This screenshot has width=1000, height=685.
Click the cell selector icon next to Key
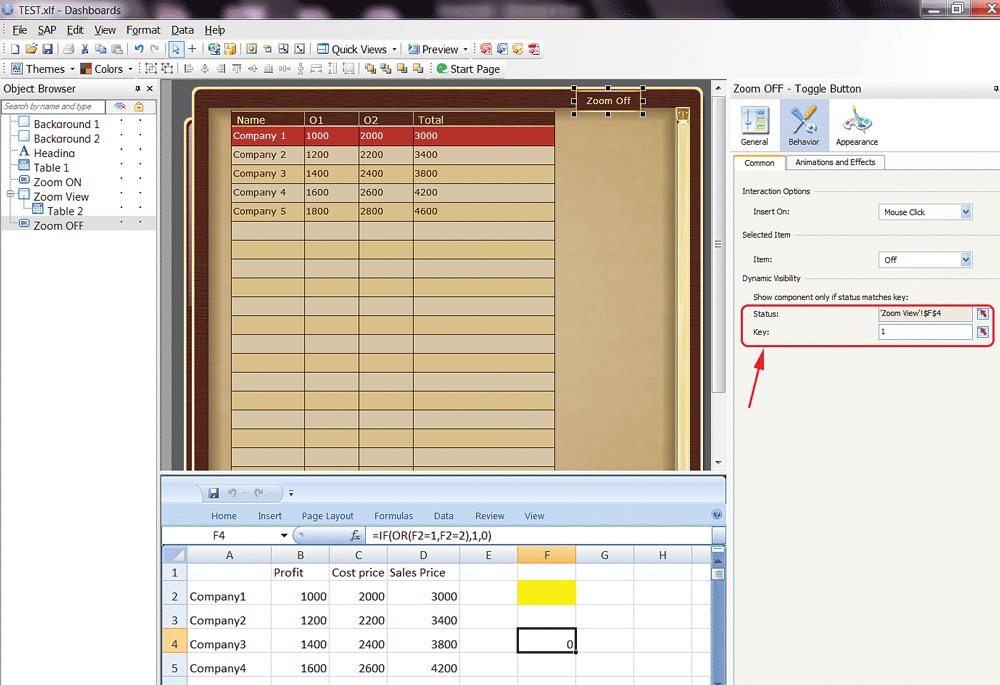(983, 332)
